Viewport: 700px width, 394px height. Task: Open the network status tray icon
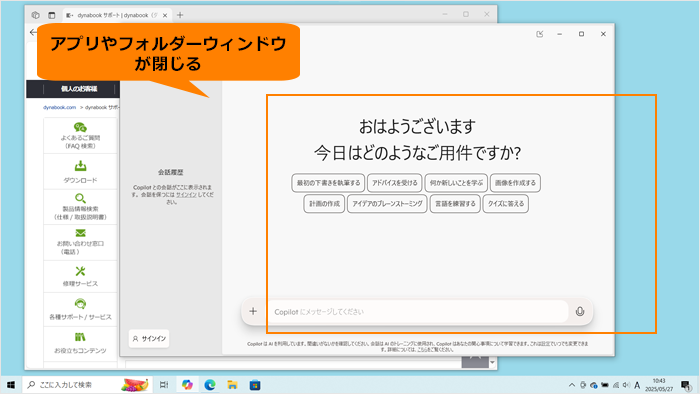616,385
